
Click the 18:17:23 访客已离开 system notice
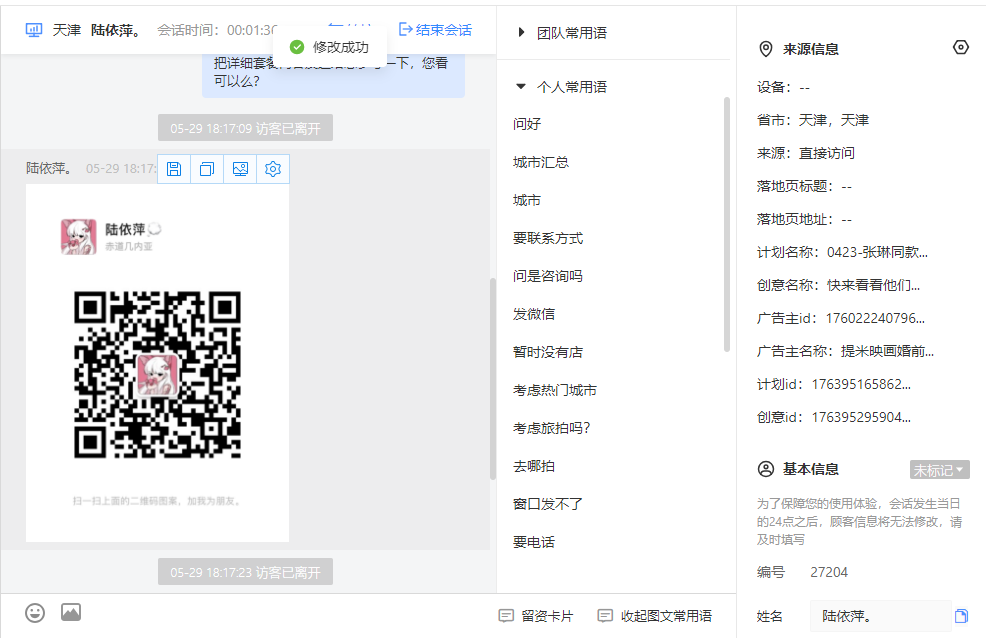tap(245, 572)
